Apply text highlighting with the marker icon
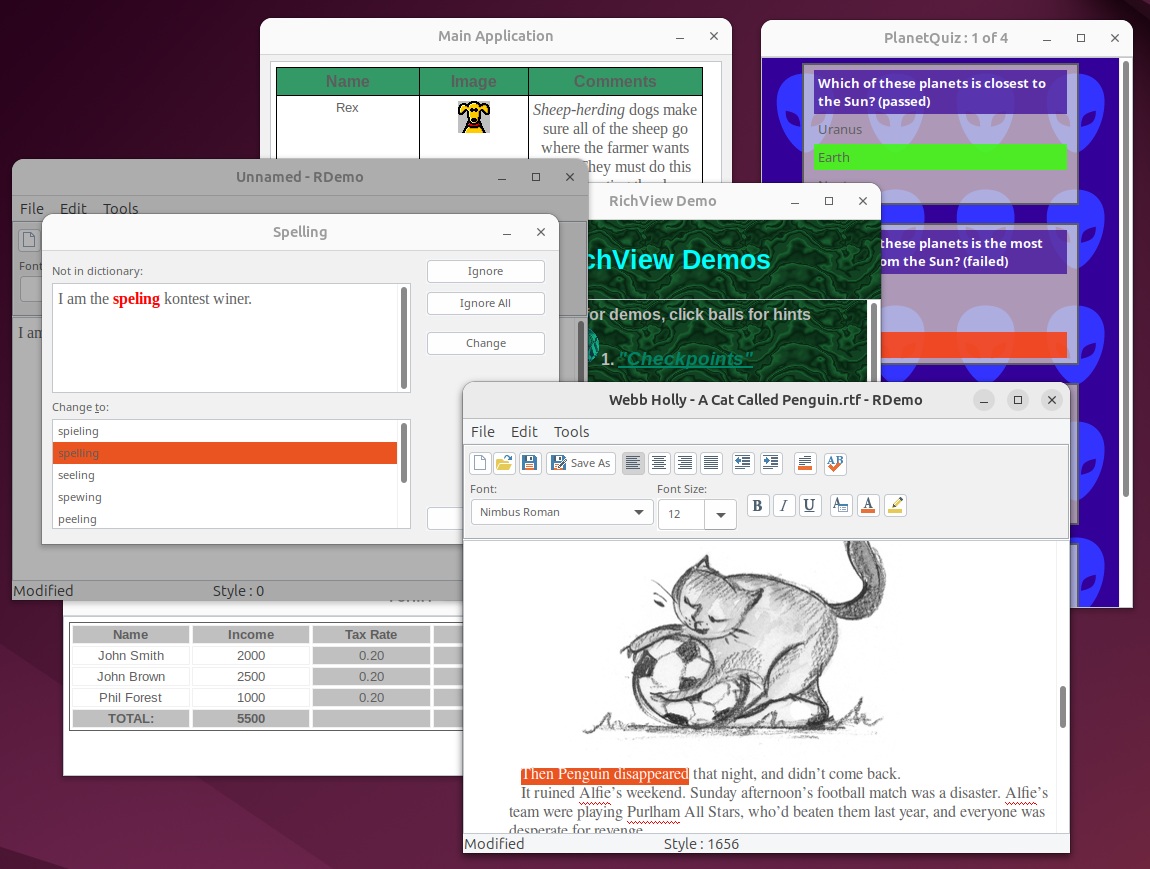The width and height of the screenshot is (1150, 869). click(x=895, y=505)
